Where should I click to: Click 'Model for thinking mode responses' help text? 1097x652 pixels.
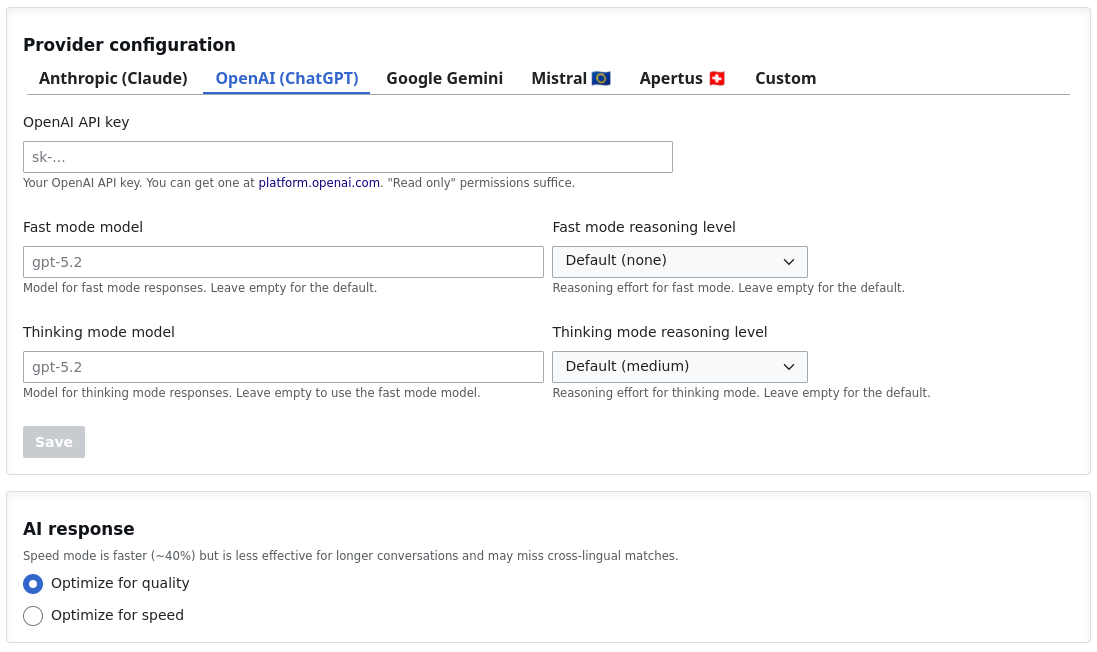point(252,392)
